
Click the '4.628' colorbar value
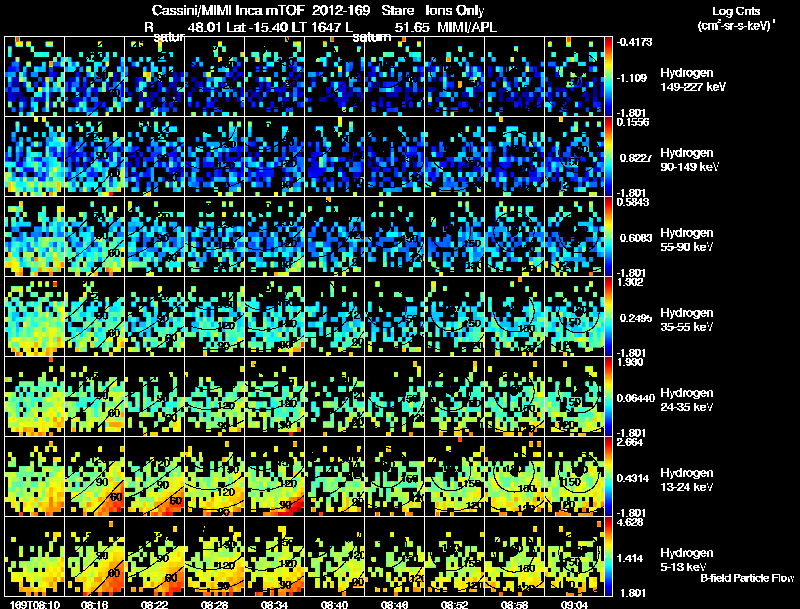pyautogui.click(x=630, y=522)
